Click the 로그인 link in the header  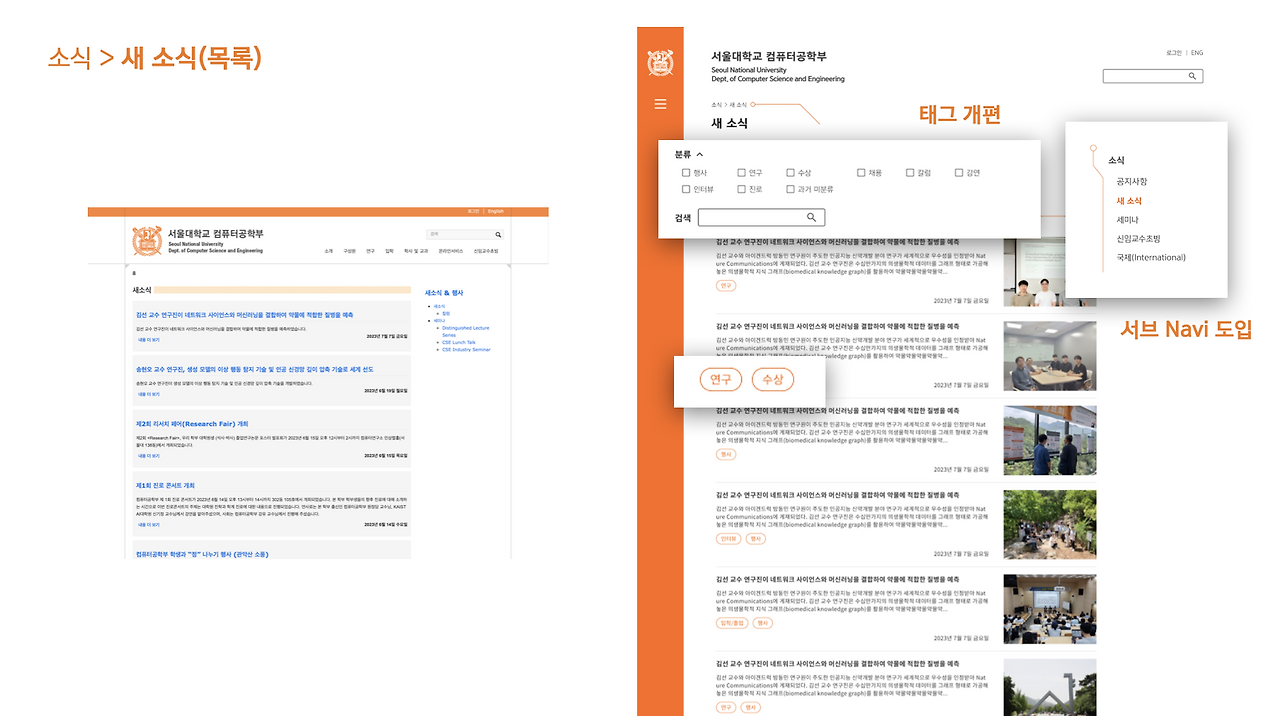tap(1172, 52)
